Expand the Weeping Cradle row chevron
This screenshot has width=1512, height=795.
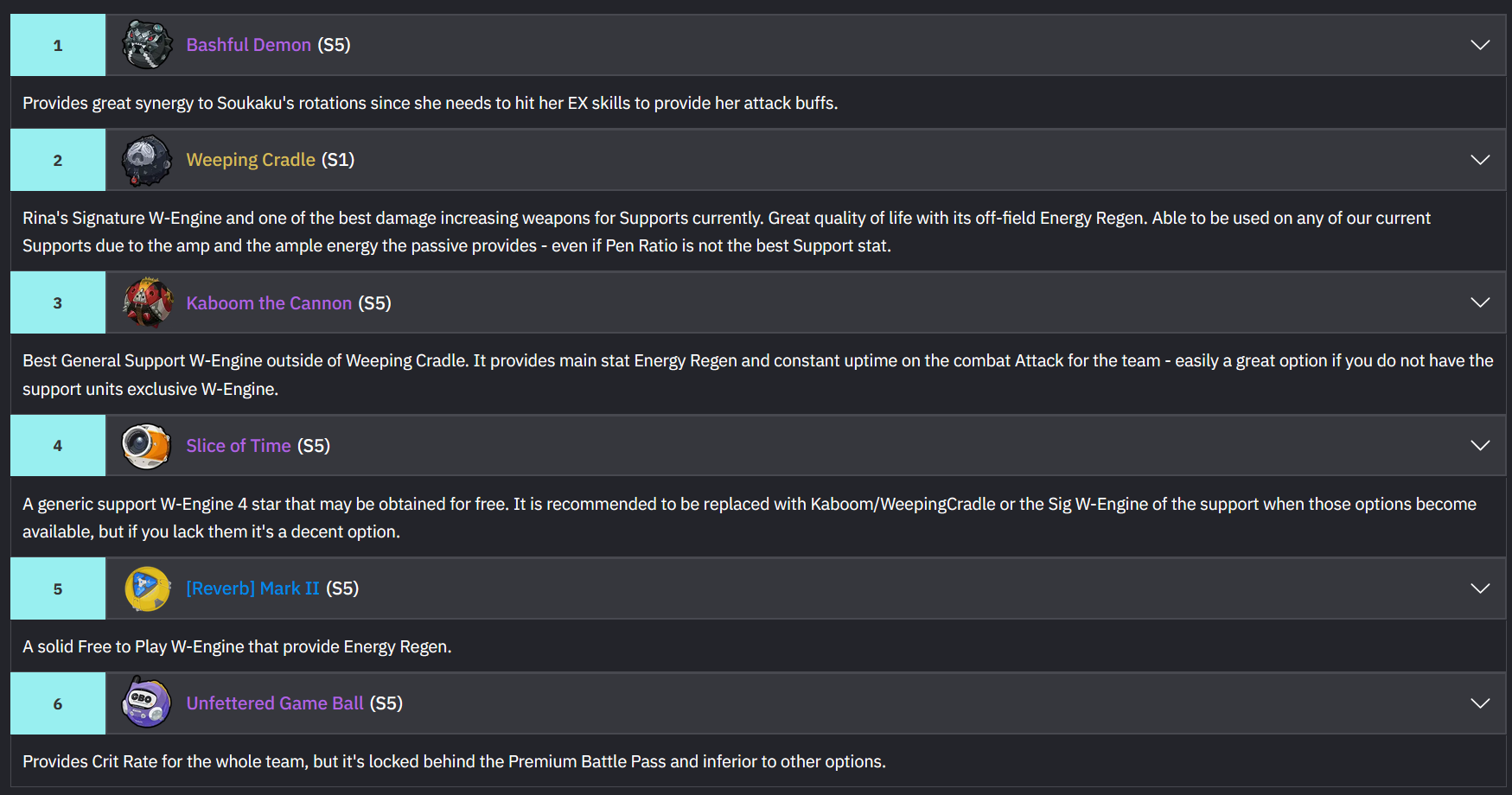[1480, 160]
